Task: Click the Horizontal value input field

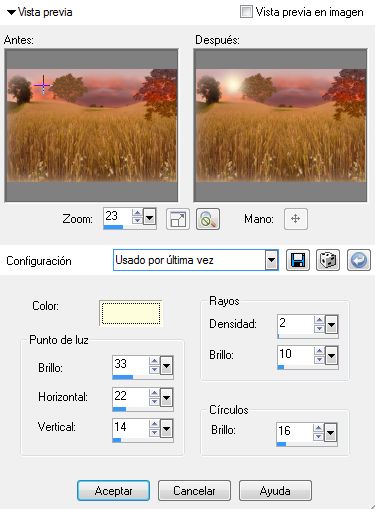Action: (x=130, y=396)
